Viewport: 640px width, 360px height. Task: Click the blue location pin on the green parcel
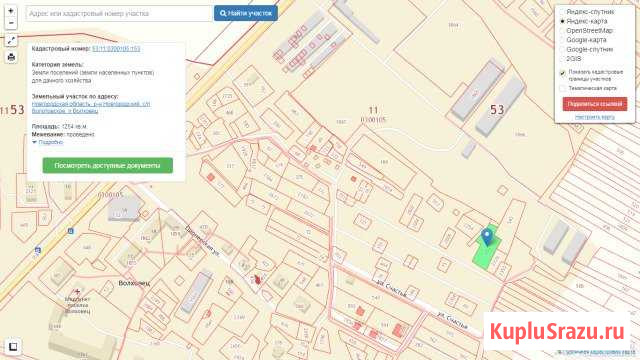pos(487,237)
